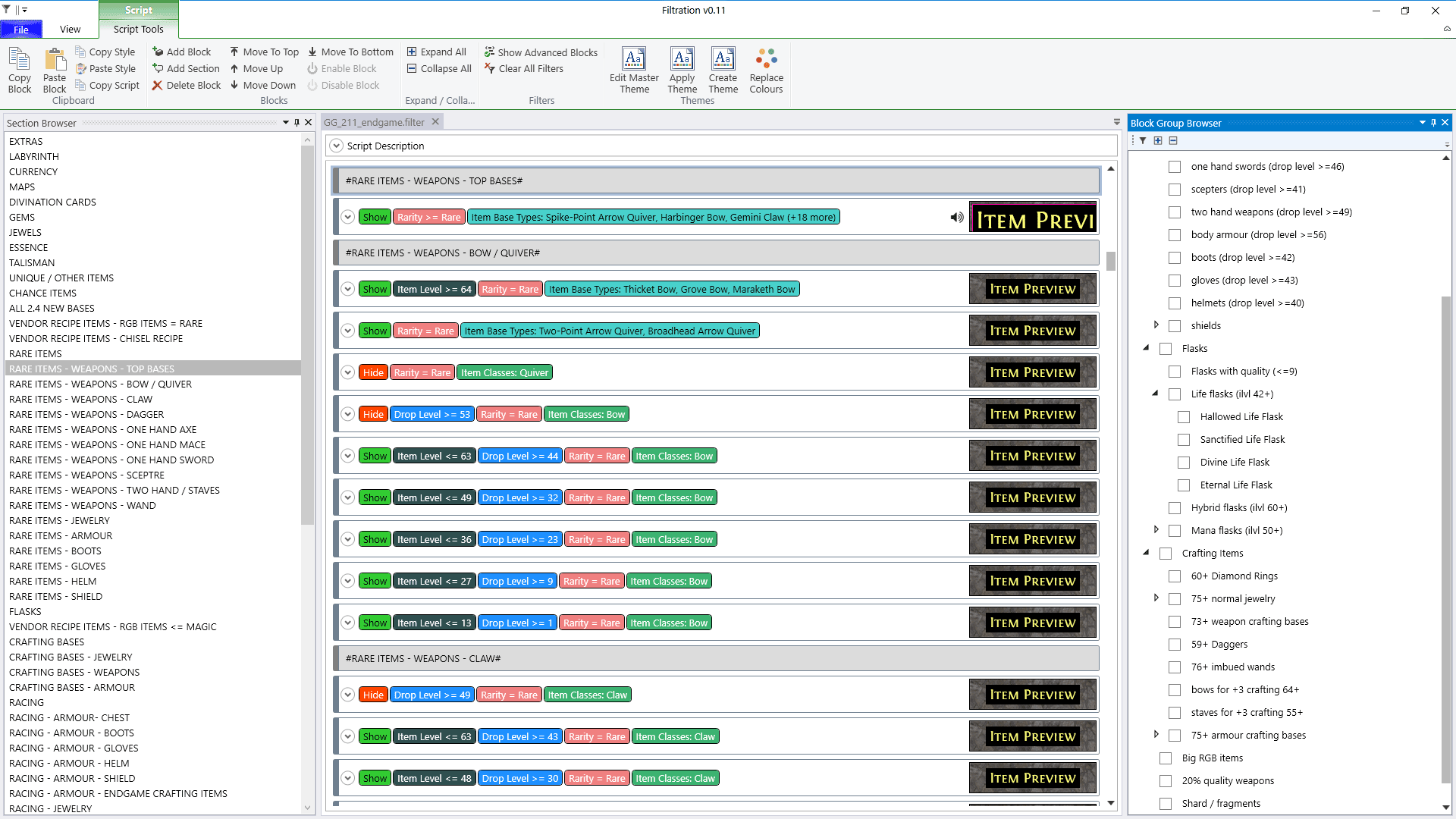The image size is (1456, 819).
Task: Show Advanced Blocks
Action: [x=541, y=52]
